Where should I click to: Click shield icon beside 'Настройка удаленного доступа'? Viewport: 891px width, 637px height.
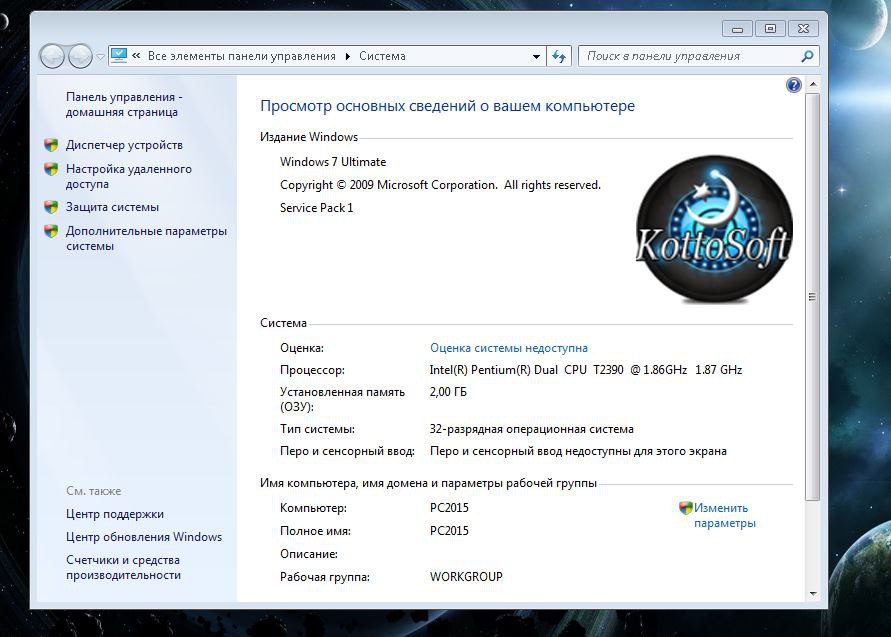51,169
